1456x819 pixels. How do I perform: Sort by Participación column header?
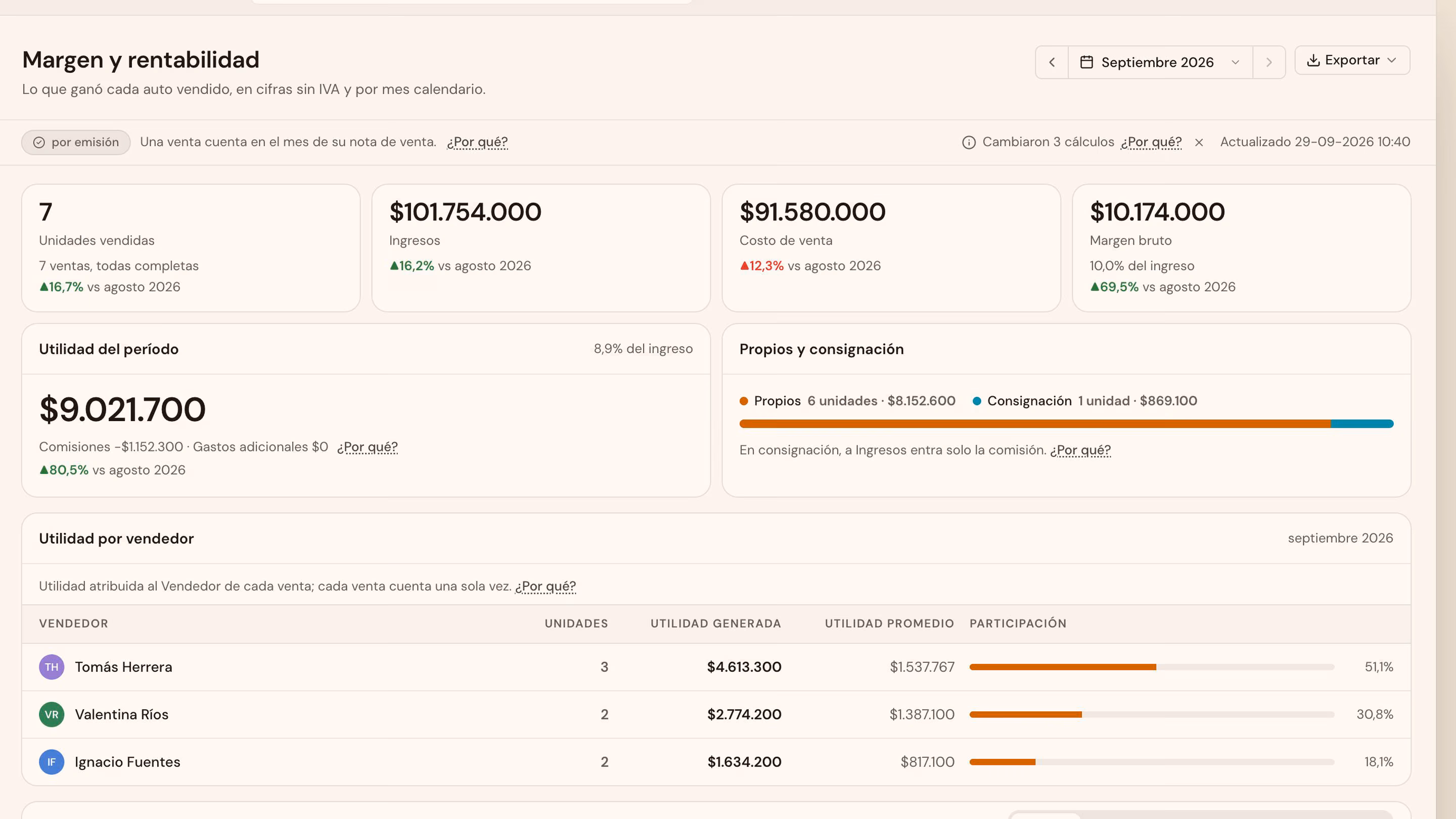click(x=1018, y=623)
